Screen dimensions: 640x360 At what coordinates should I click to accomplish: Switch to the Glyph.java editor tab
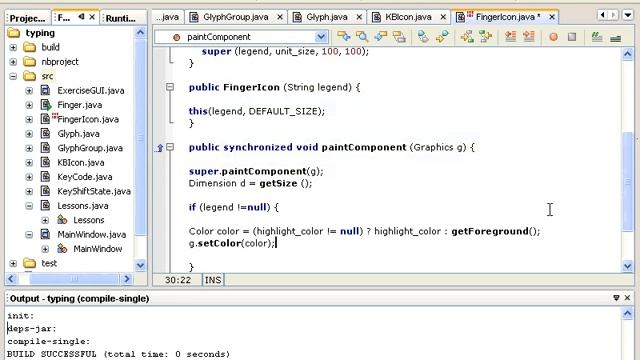click(x=327, y=17)
